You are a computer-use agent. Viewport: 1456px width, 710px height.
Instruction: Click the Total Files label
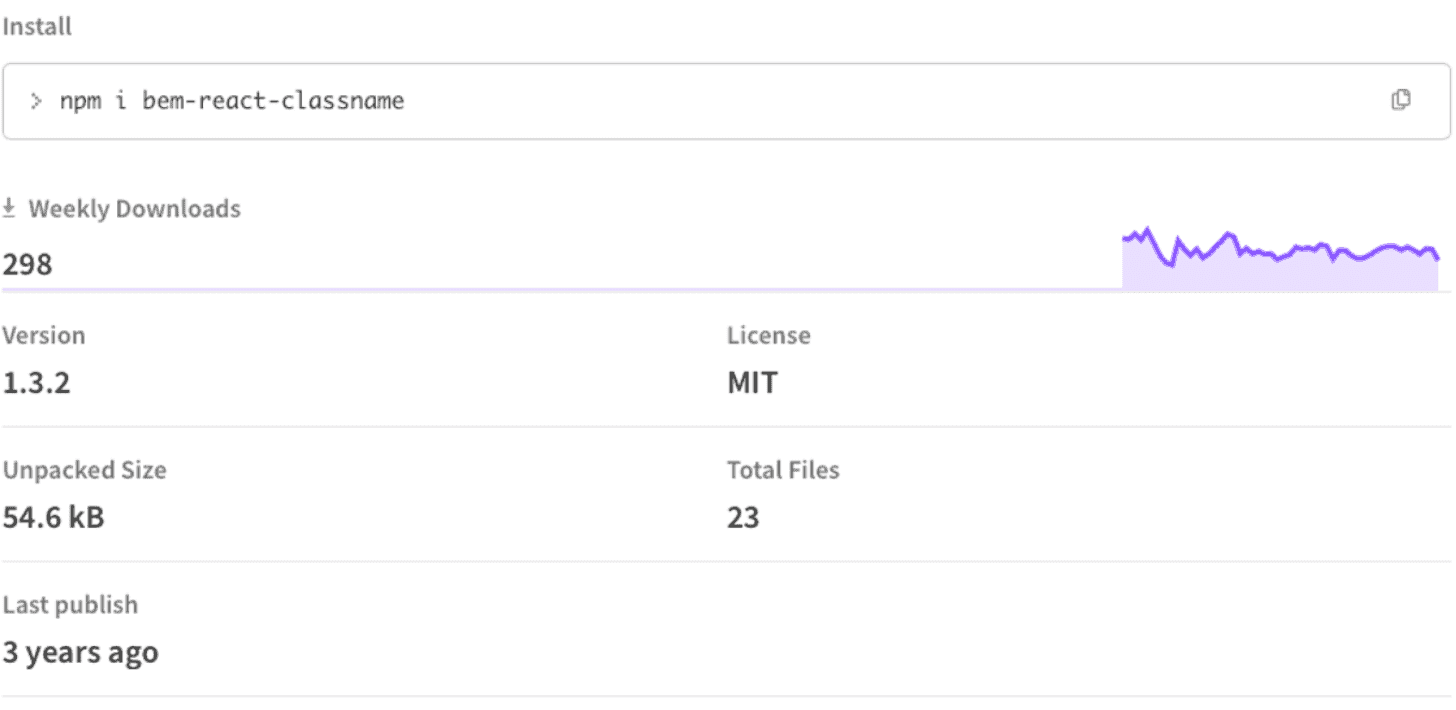[x=783, y=470]
